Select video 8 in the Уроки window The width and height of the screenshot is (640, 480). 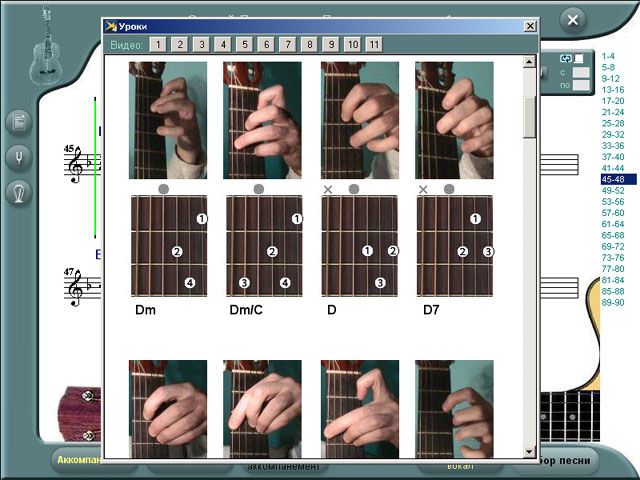point(309,45)
